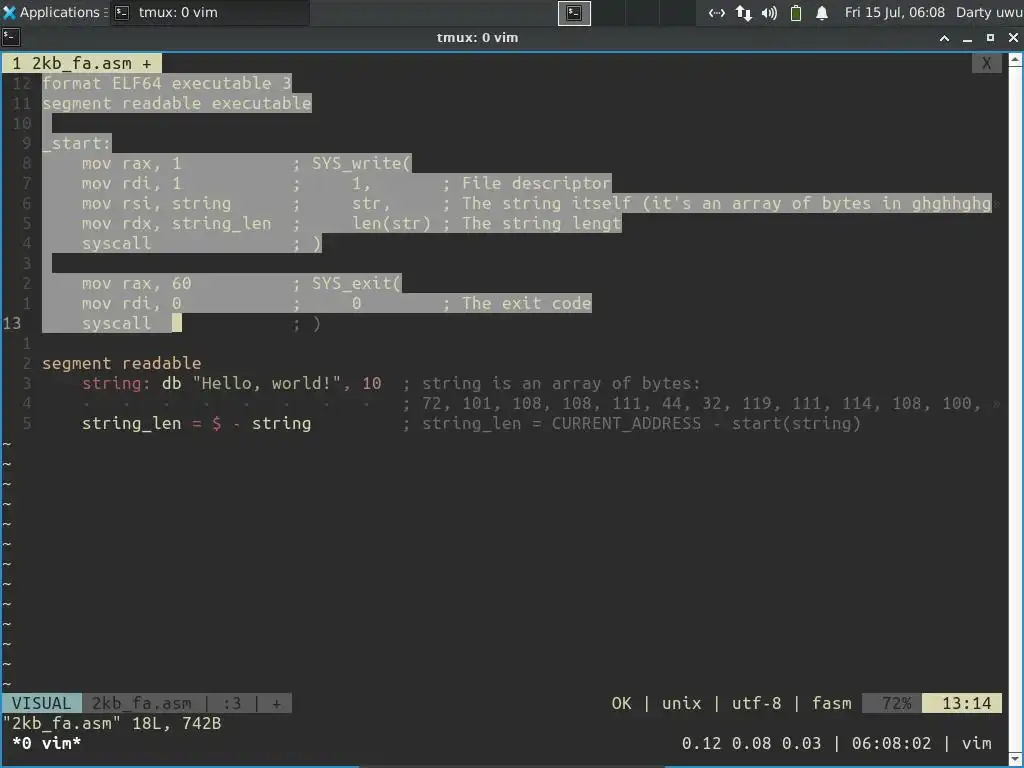Click 'mov rdx, string_len' instruction
This screenshot has width=1024, height=768.
pos(176,223)
